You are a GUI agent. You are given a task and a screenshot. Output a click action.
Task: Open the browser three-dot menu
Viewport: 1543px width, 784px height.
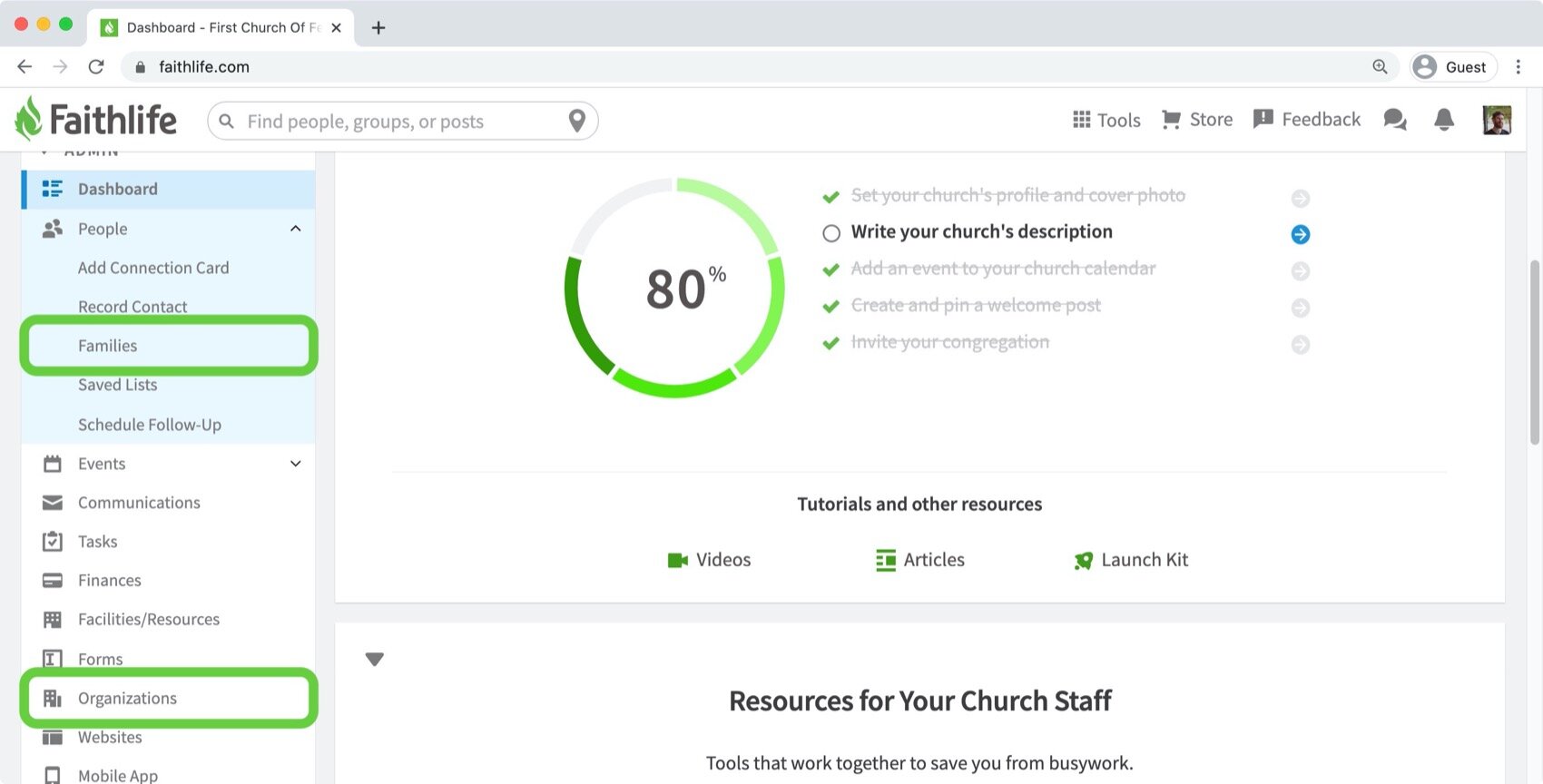coord(1518,66)
